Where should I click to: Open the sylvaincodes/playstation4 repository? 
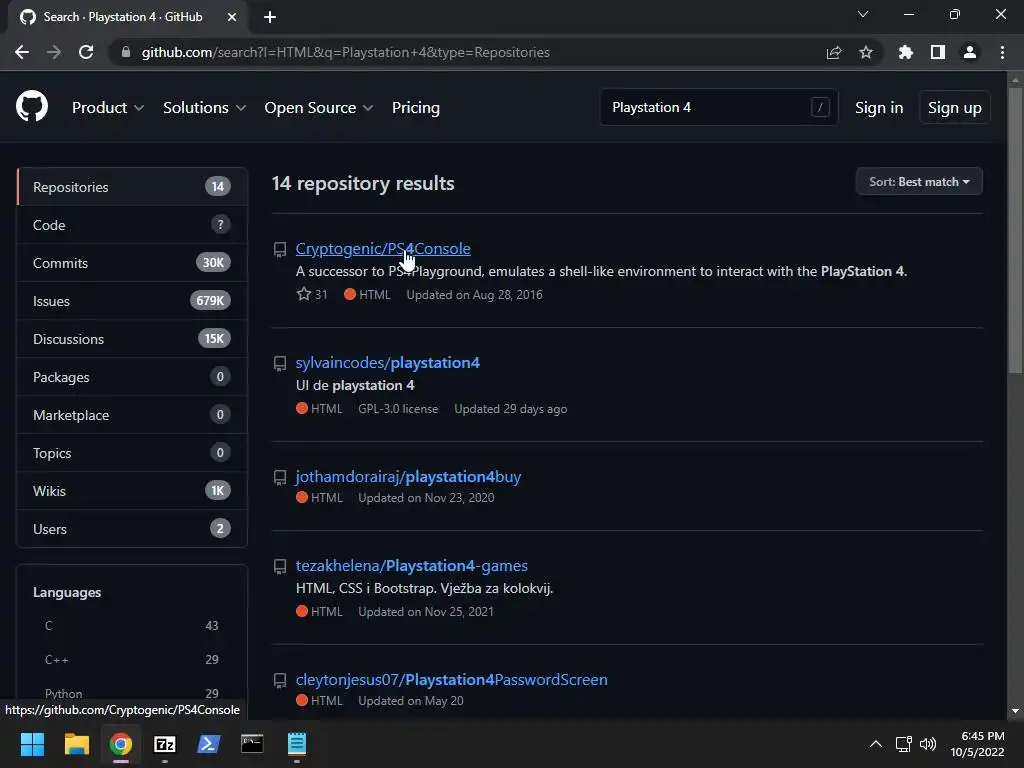point(387,362)
